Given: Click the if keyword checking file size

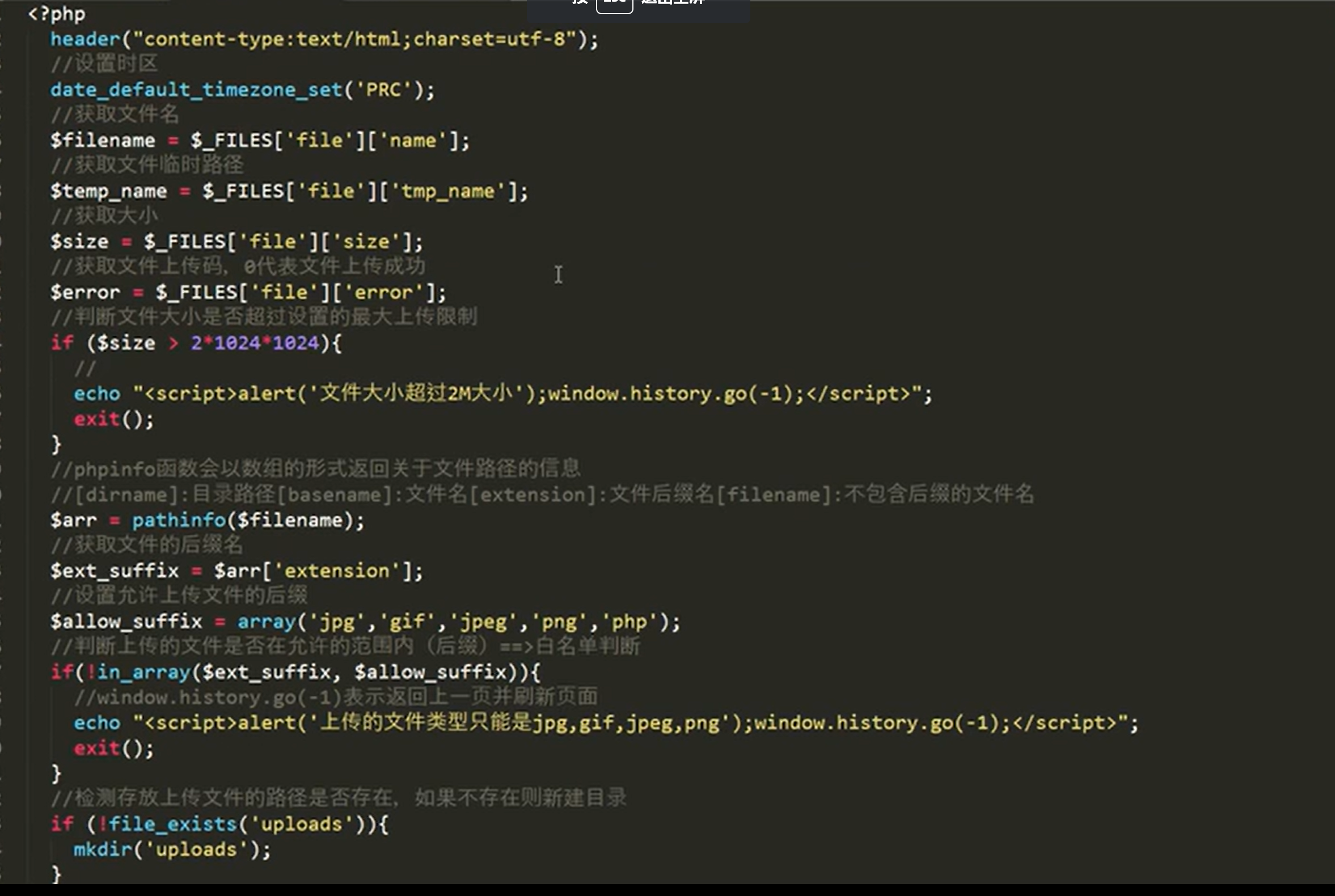Looking at the screenshot, I should [x=62, y=342].
